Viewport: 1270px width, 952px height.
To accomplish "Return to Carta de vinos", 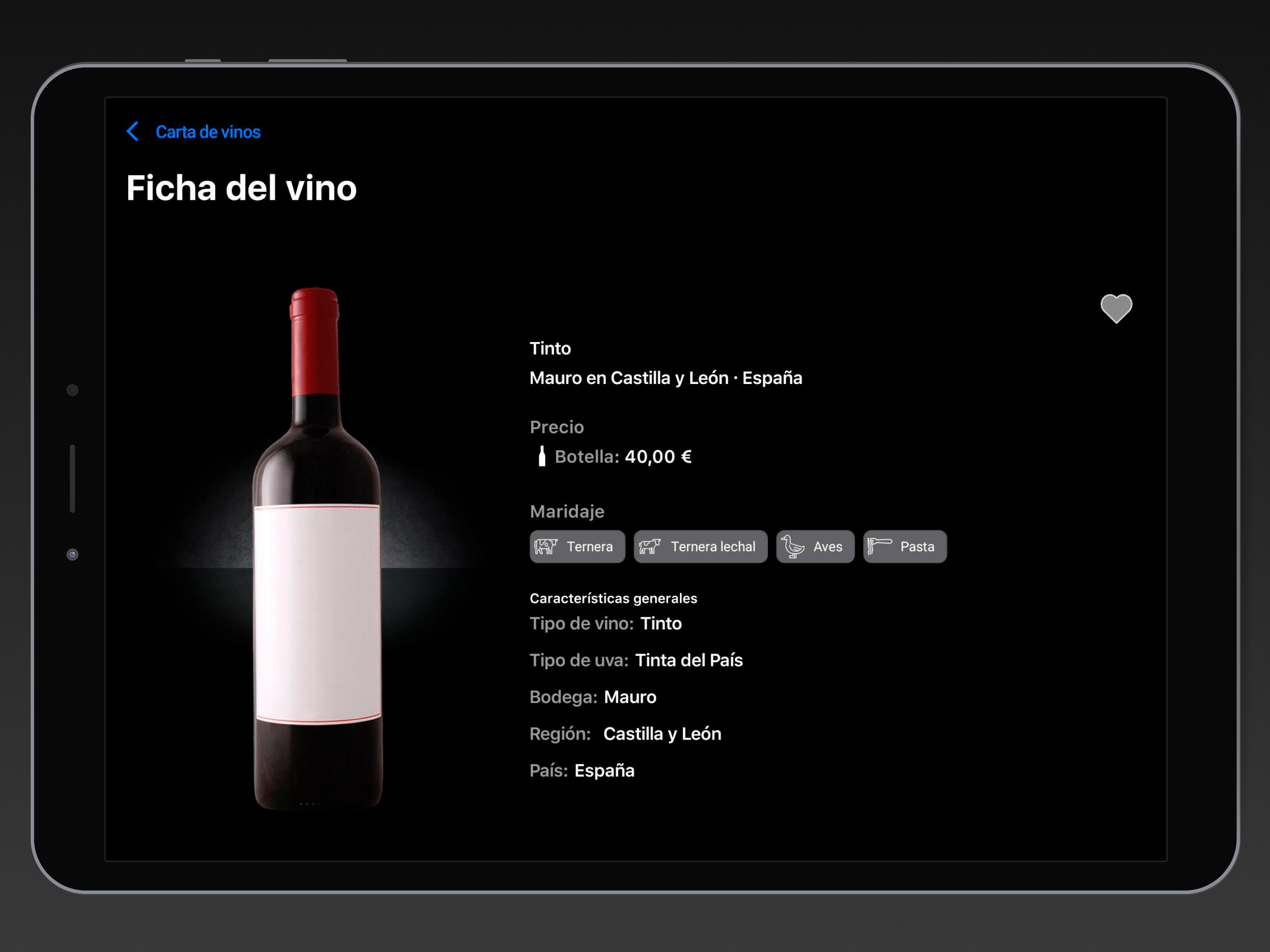I will 208,132.
